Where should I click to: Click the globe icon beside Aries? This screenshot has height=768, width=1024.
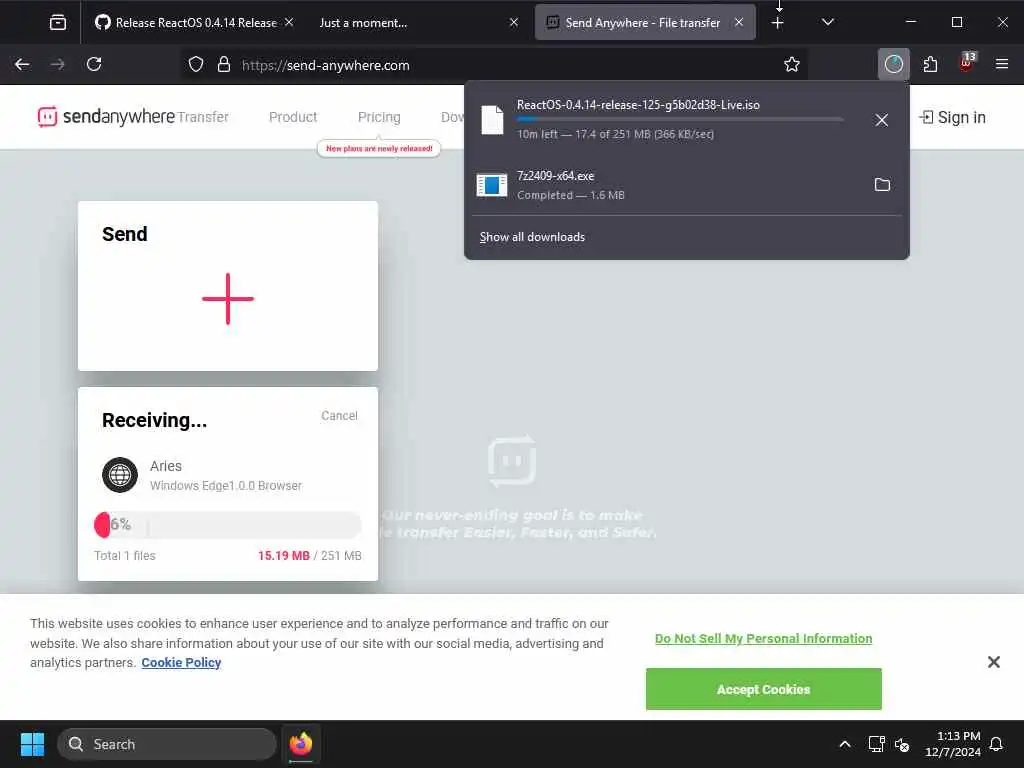click(120, 475)
